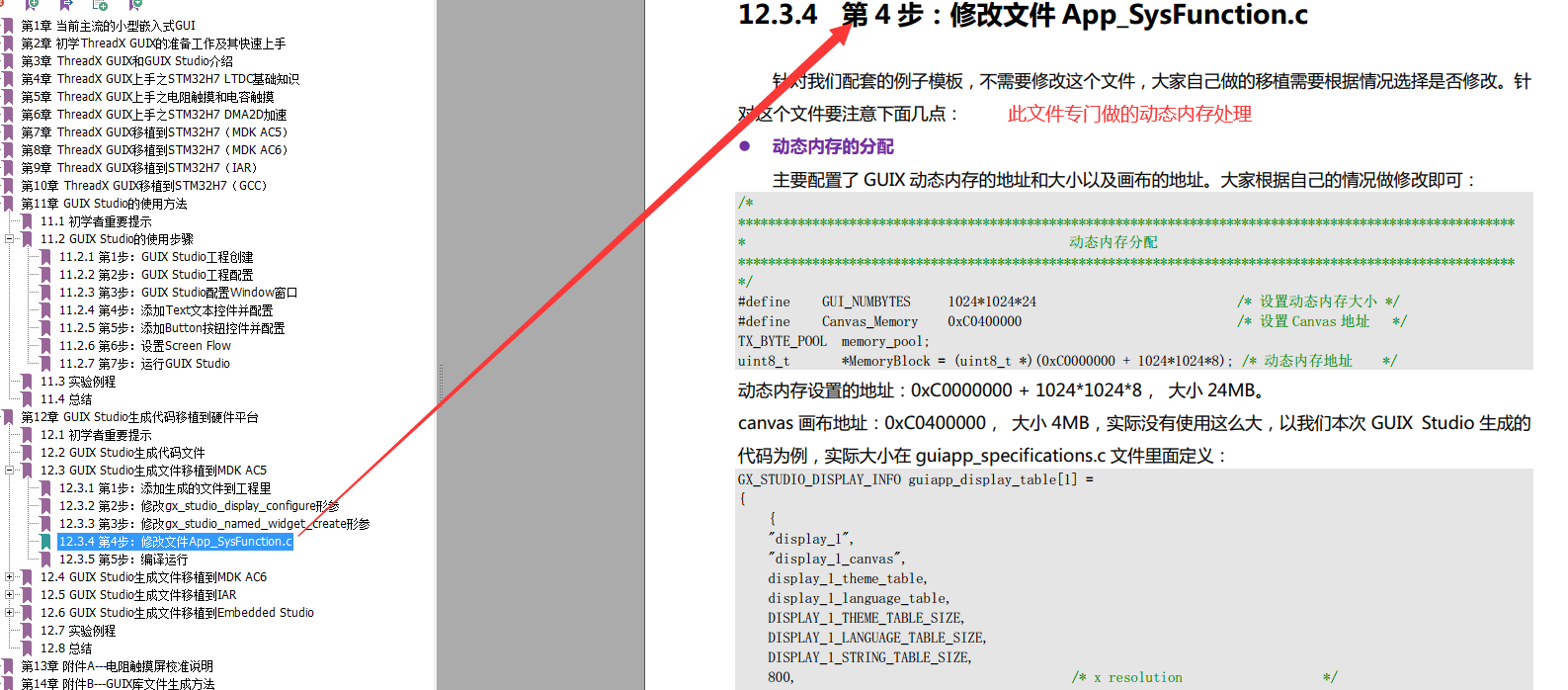Open bookmark 第2章 初学ThreadX GUIX的准备工作
This screenshot has height=690, width=1568.
click(x=153, y=43)
